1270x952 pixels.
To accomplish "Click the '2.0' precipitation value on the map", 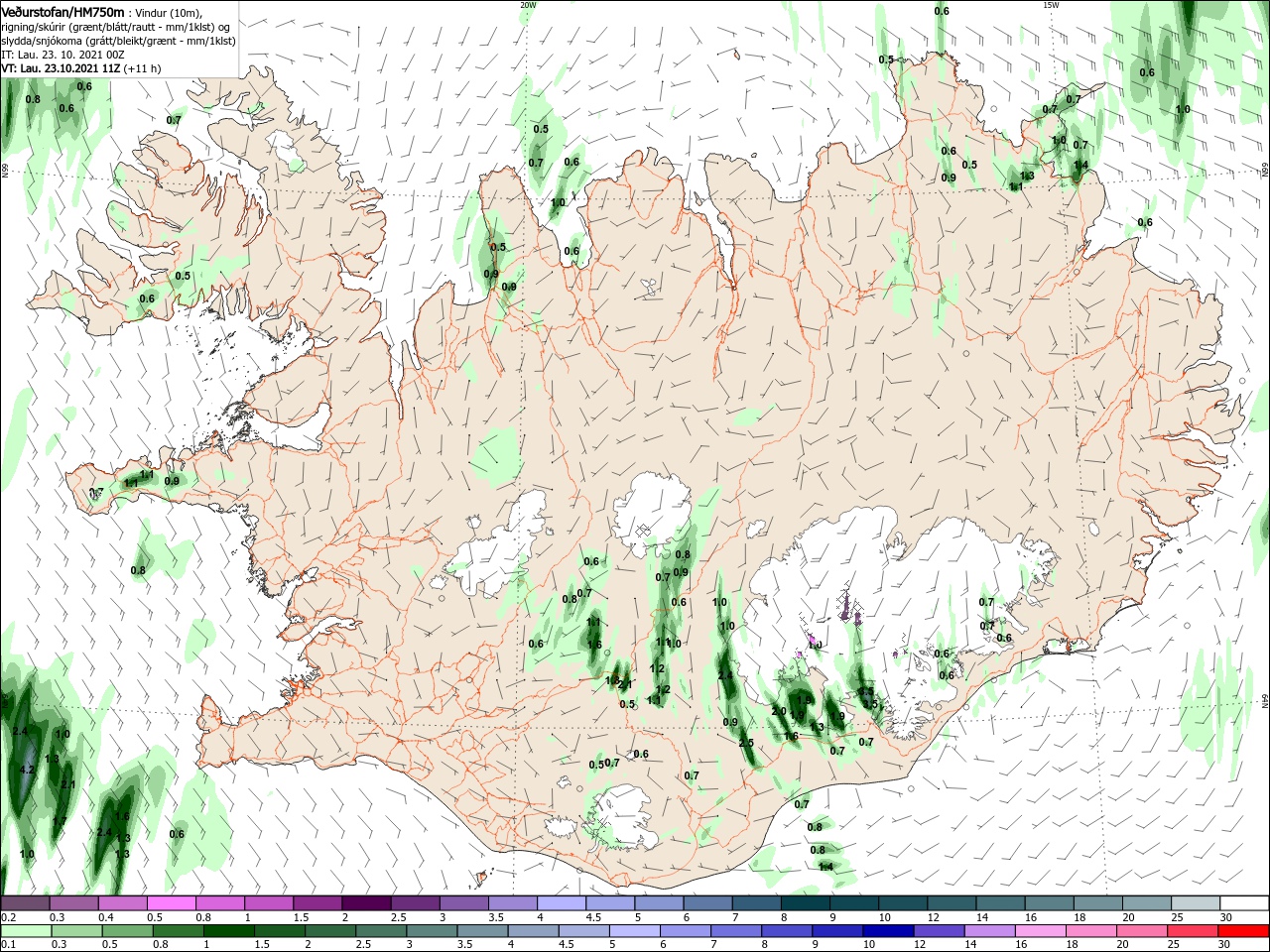I will click(779, 711).
